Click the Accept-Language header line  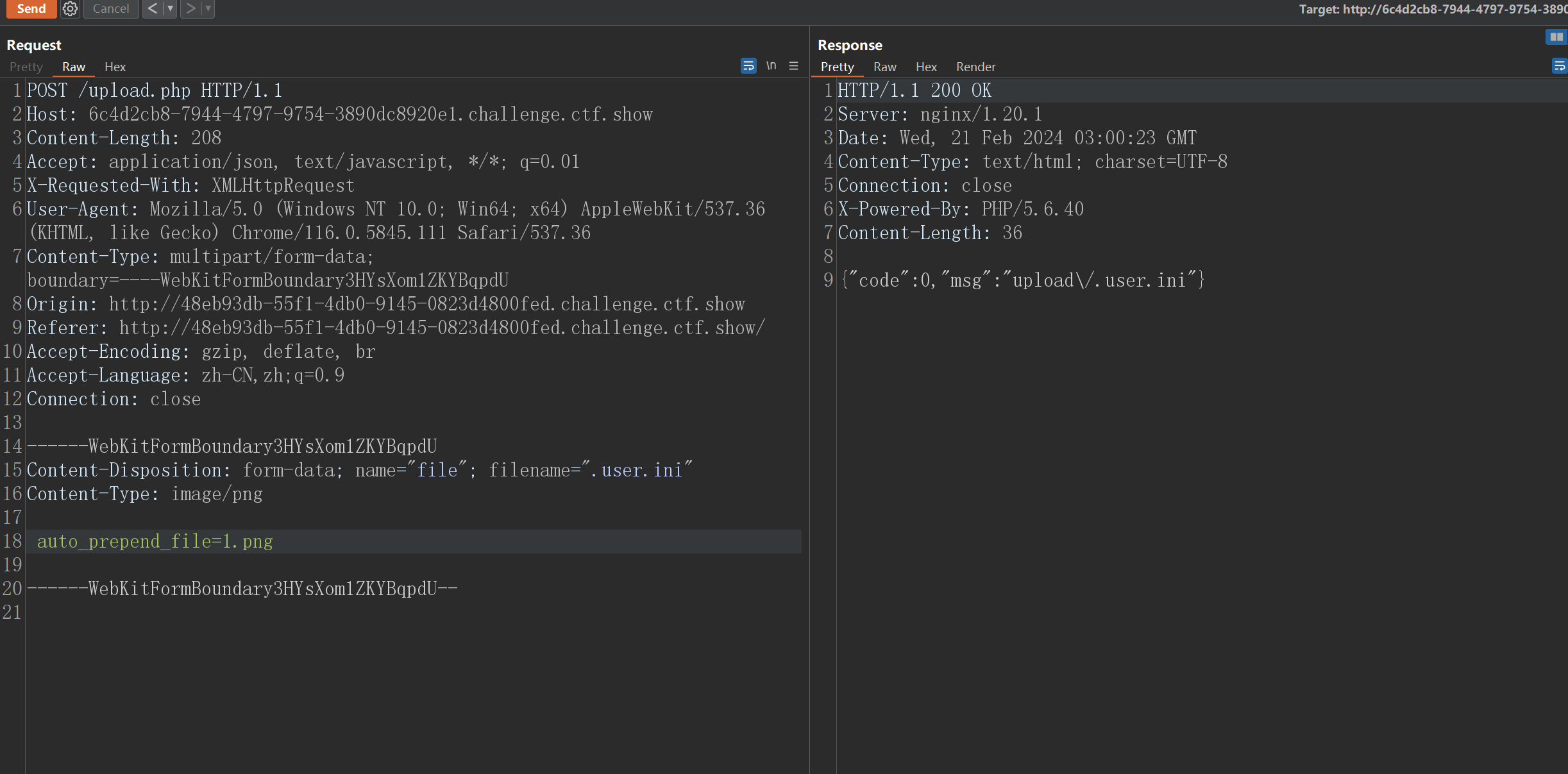[186, 375]
